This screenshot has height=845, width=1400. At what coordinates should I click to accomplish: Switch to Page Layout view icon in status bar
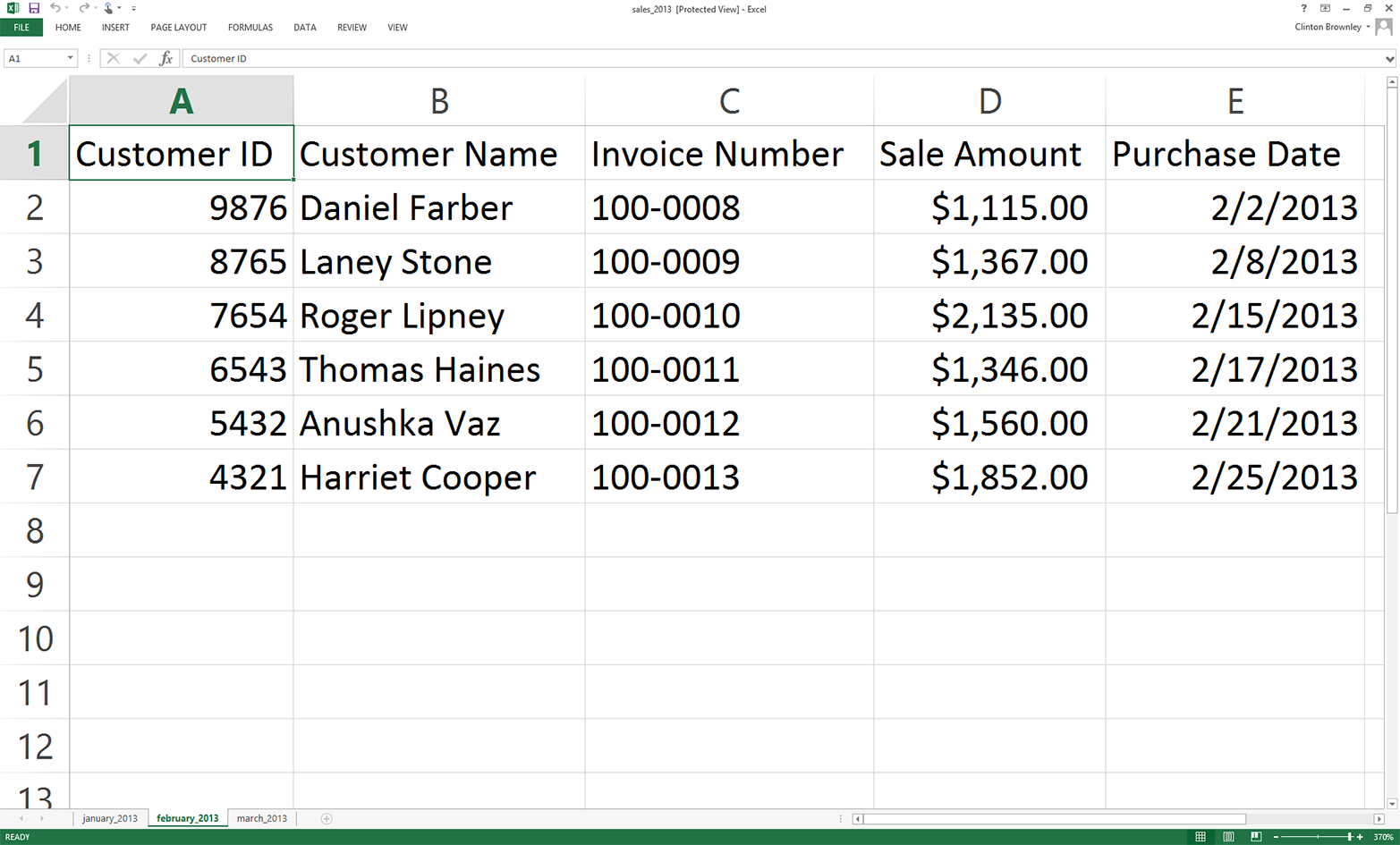1228,839
